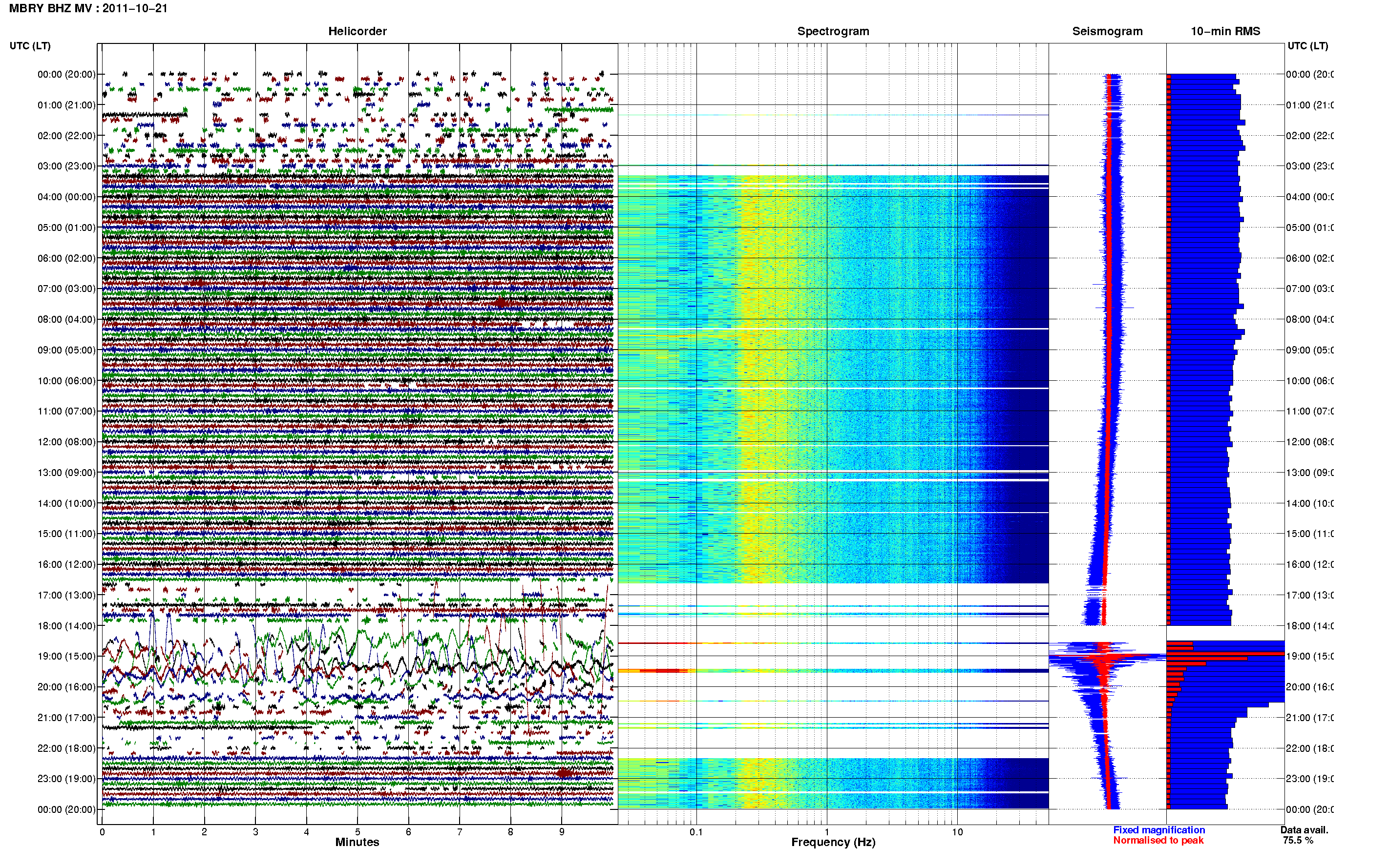This screenshot has width=1389, height=868.
Task: Click the left 'UTC (LT)' axis header
Action: (x=30, y=46)
